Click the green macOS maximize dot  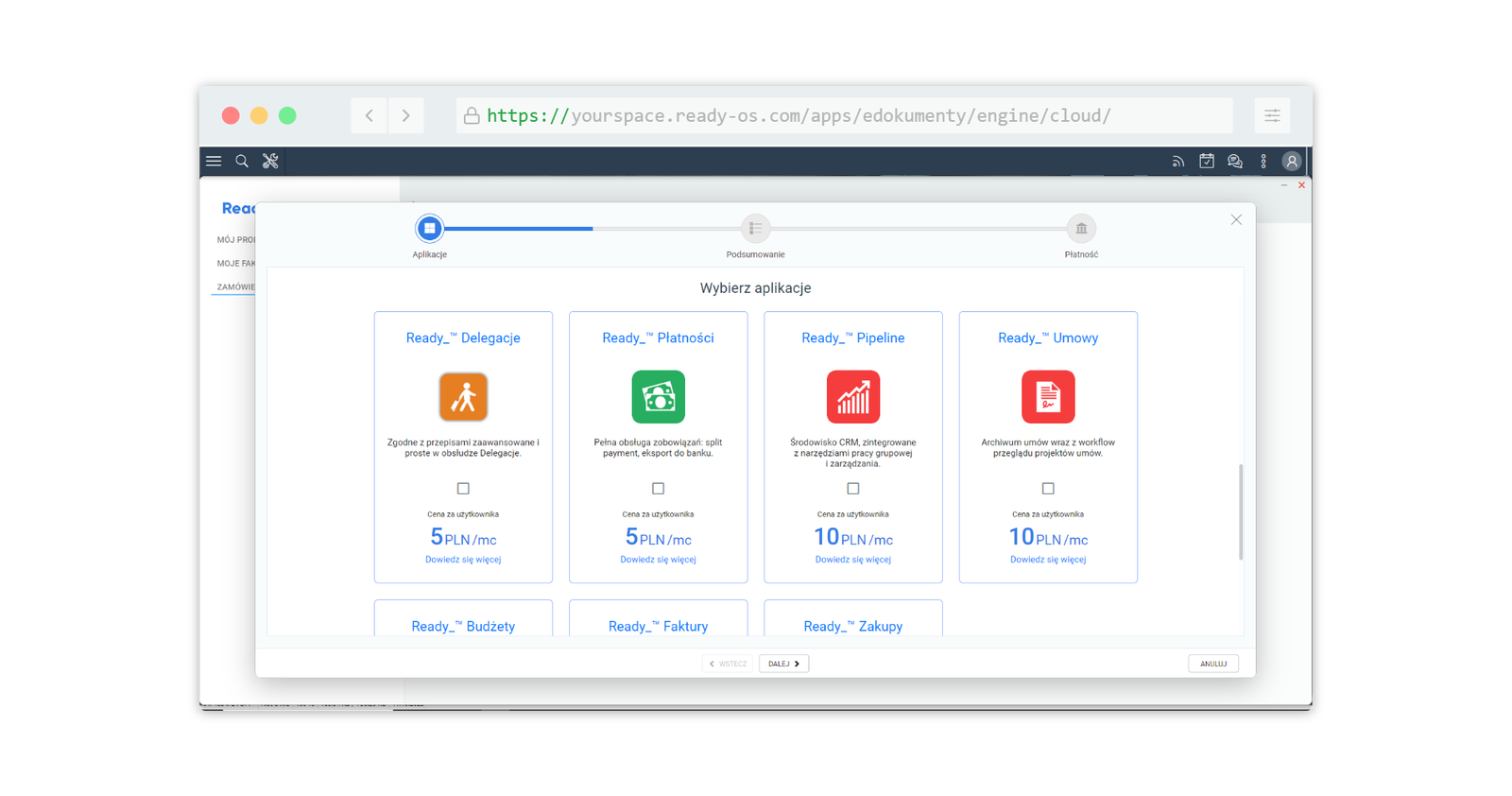pyautogui.click(x=287, y=115)
